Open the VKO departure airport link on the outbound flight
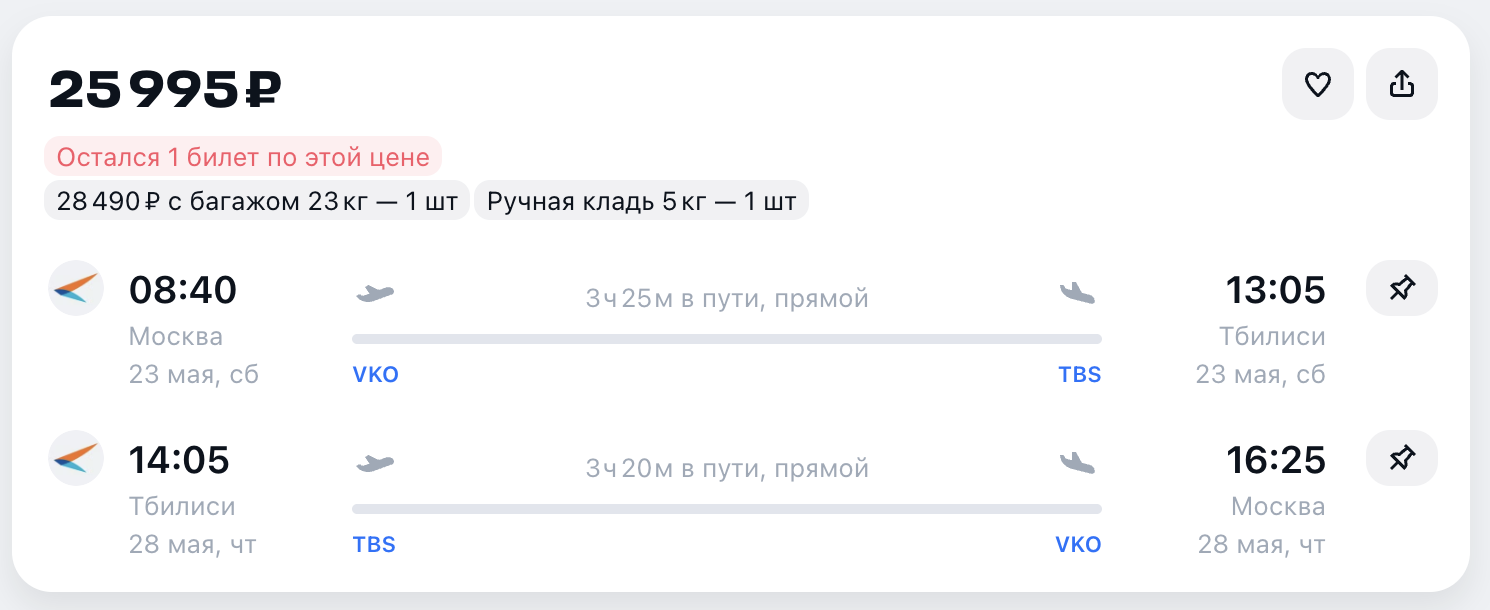 (x=375, y=375)
